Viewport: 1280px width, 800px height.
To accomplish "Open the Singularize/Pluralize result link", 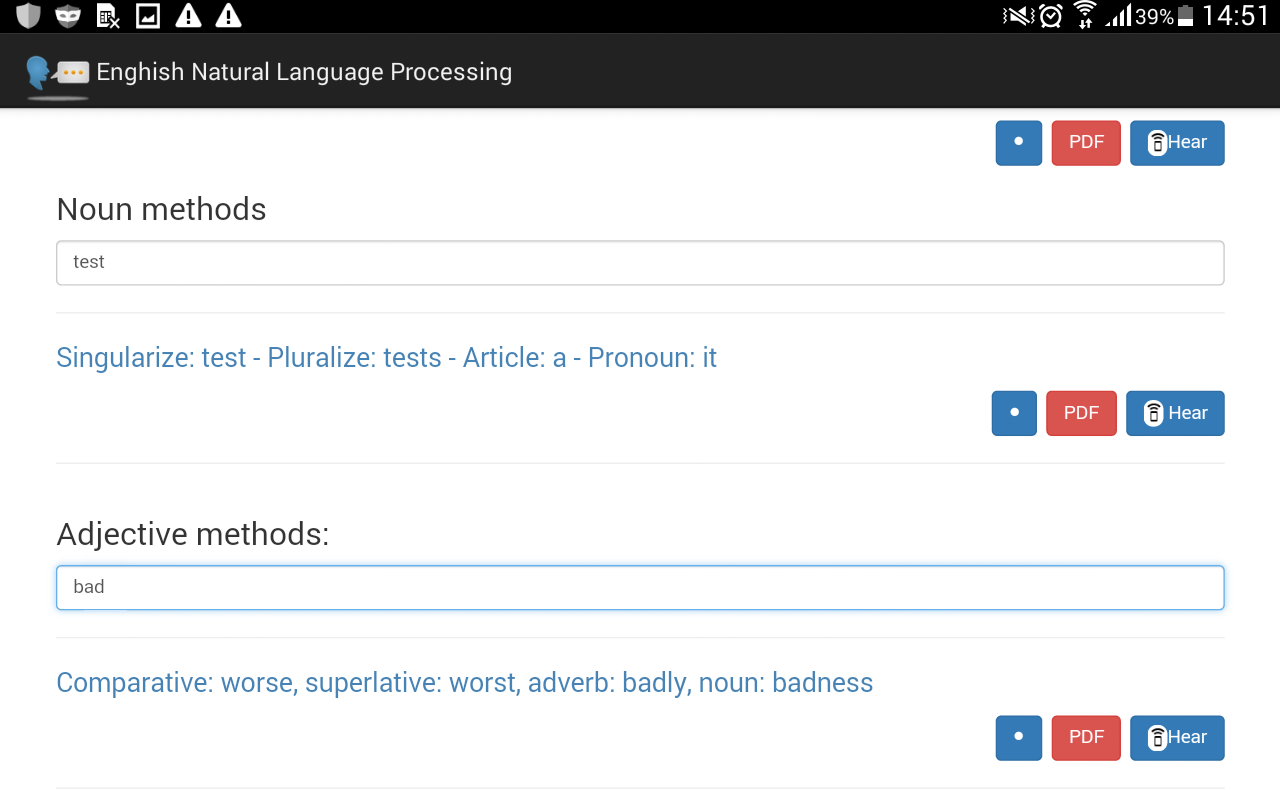I will (386, 358).
